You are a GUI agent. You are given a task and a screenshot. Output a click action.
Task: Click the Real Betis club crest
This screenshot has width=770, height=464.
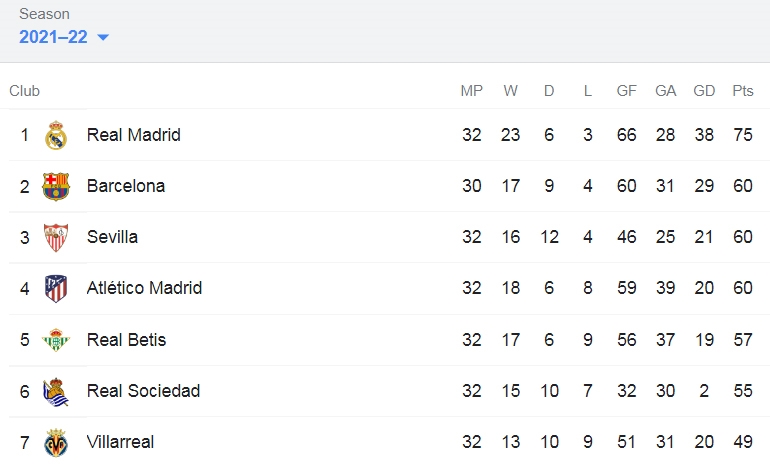[x=56, y=340]
